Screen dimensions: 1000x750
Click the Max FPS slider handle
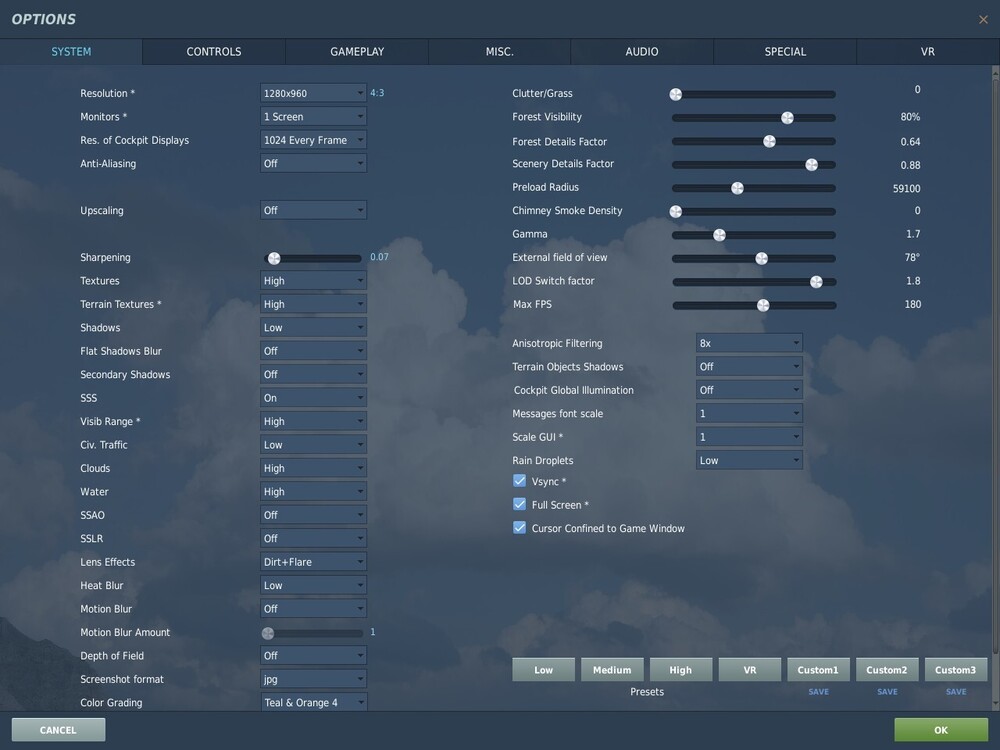point(763,305)
